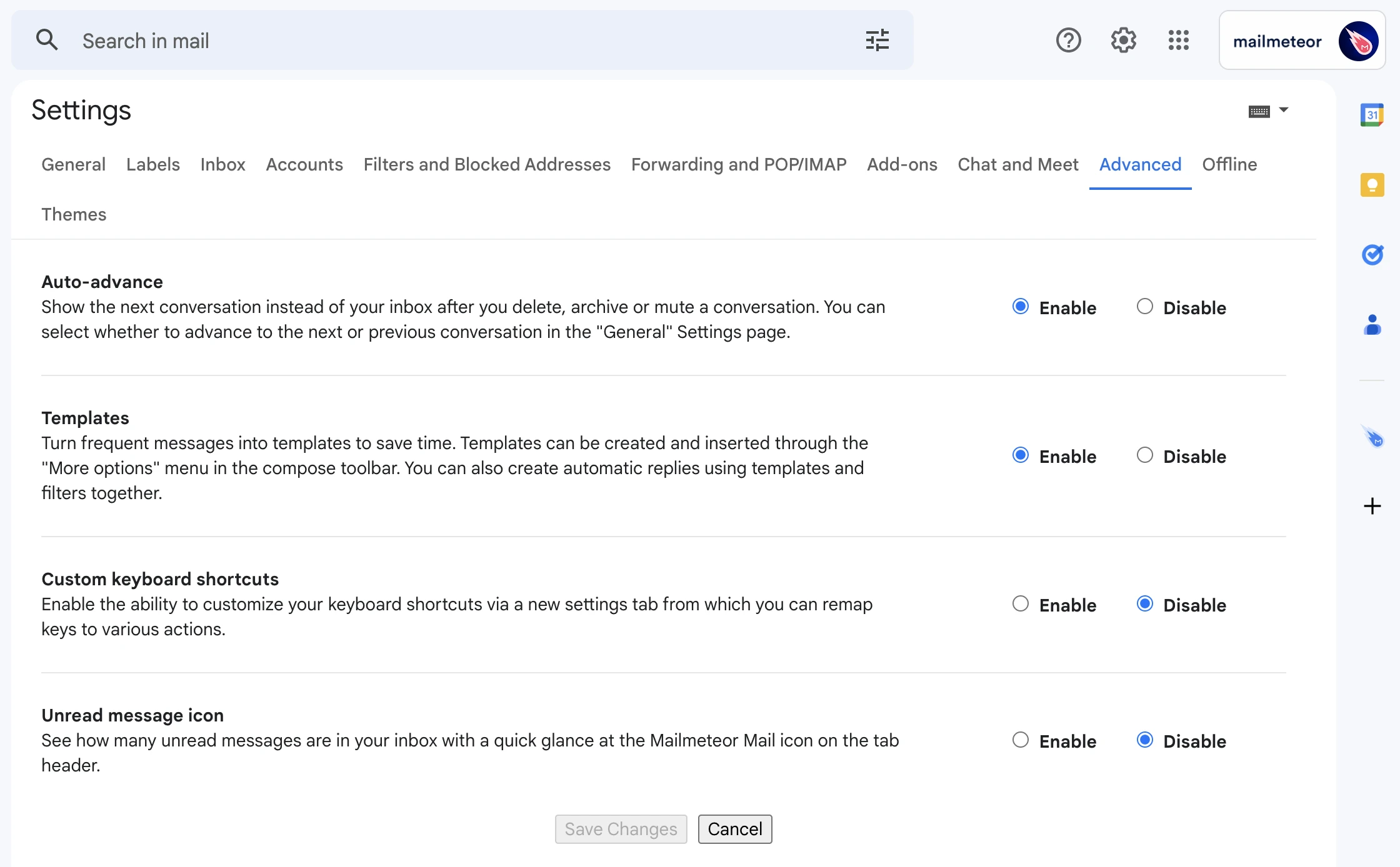Click into Search in mail field
Image resolution: width=1400 pixels, height=867 pixels.
pos(462,41)
